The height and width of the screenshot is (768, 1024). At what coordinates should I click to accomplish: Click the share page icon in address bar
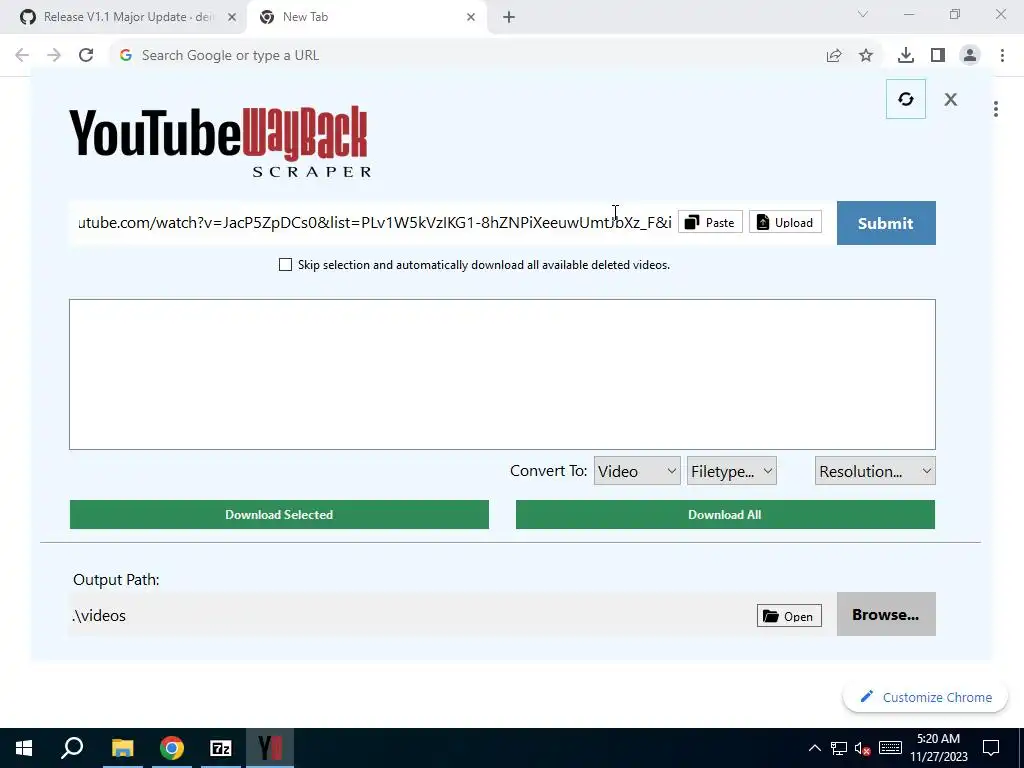pos(834,56)
